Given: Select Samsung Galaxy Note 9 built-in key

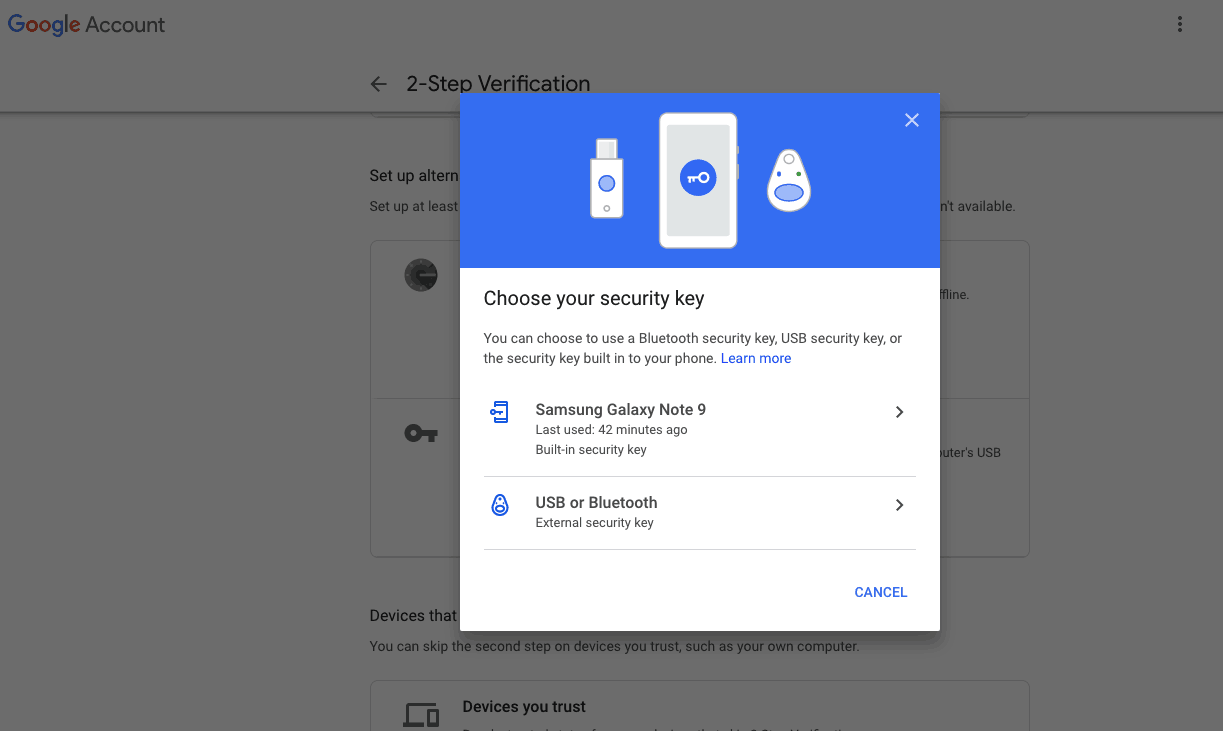Looking at the screenshot, I should point(699,429).
